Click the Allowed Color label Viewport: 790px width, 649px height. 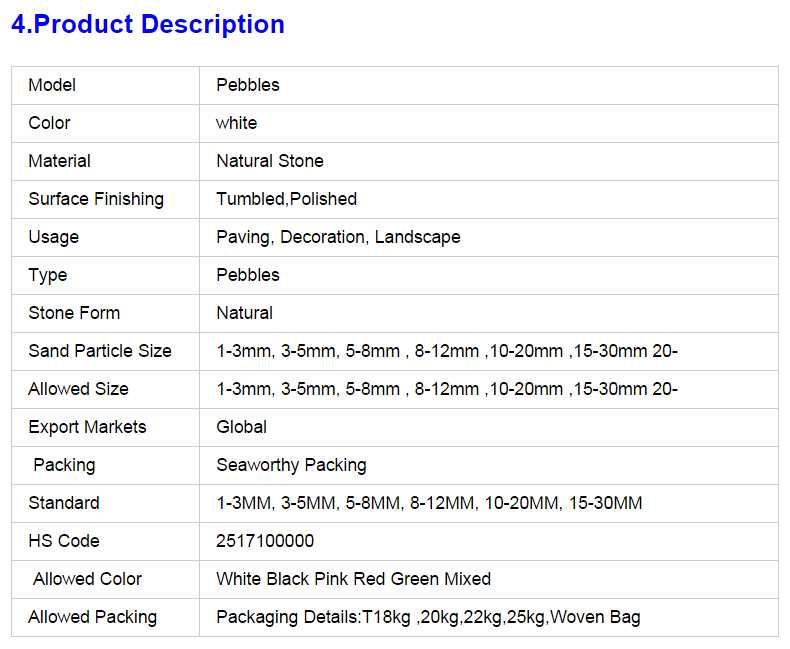[x=87, y=579]
